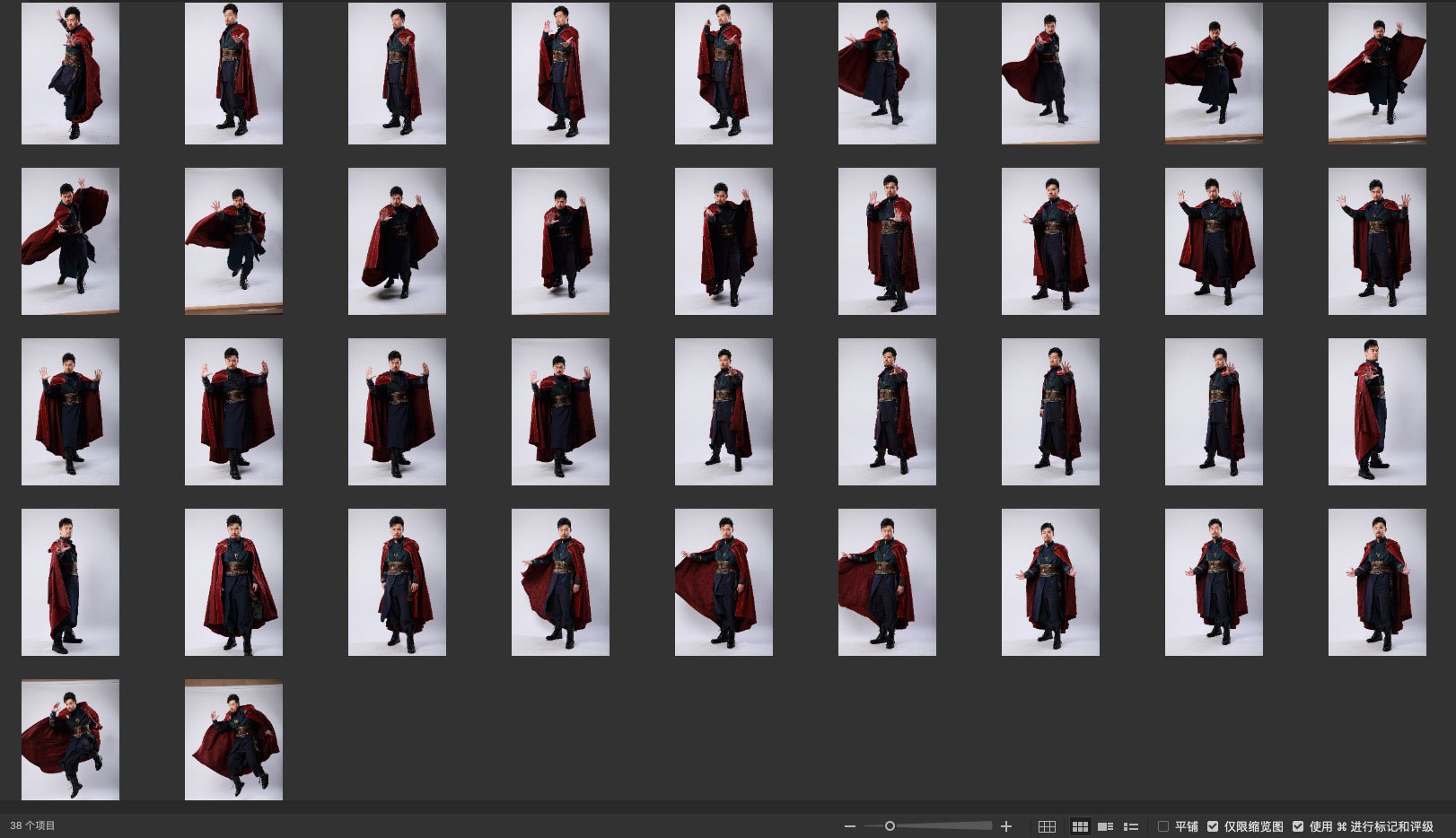Image resolution: width=1456 pixels, height=838 pixels.
Task: Switch to list view
Action: (1131, 826)
